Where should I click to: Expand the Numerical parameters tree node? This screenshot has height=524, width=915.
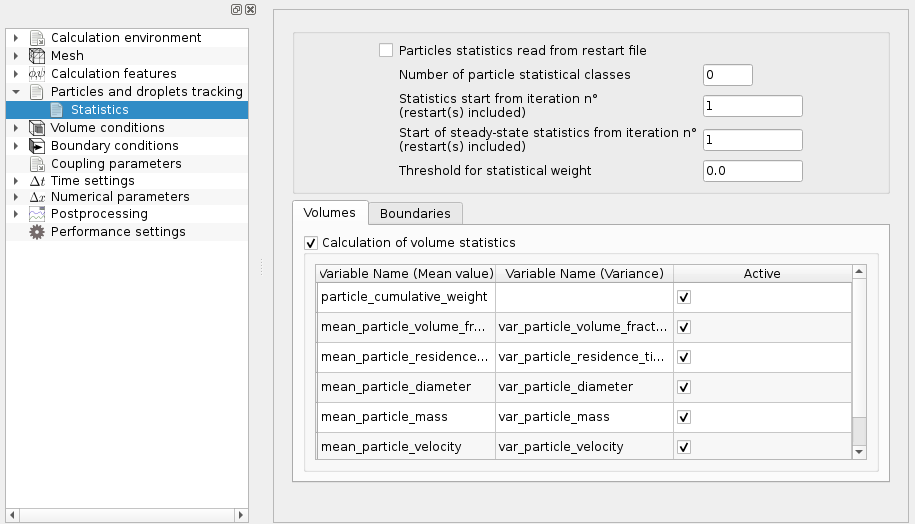pyautogui.click(x=16, y=198)
